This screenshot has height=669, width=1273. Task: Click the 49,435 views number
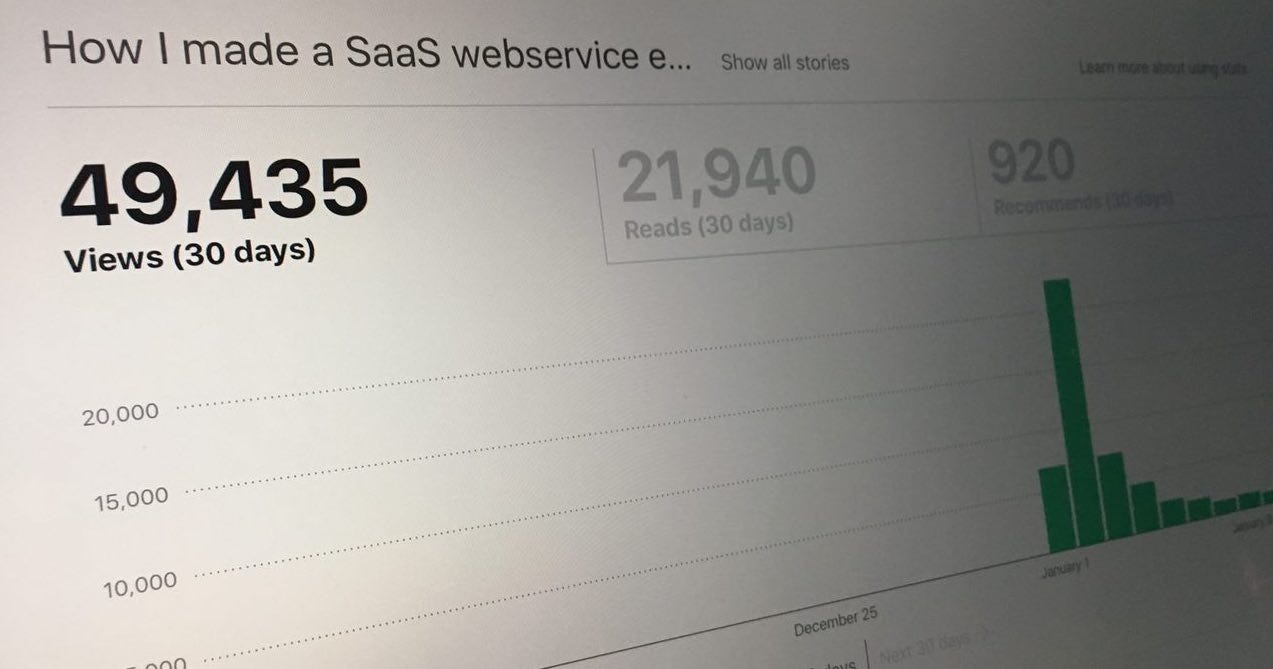click(x=214, y=191)
